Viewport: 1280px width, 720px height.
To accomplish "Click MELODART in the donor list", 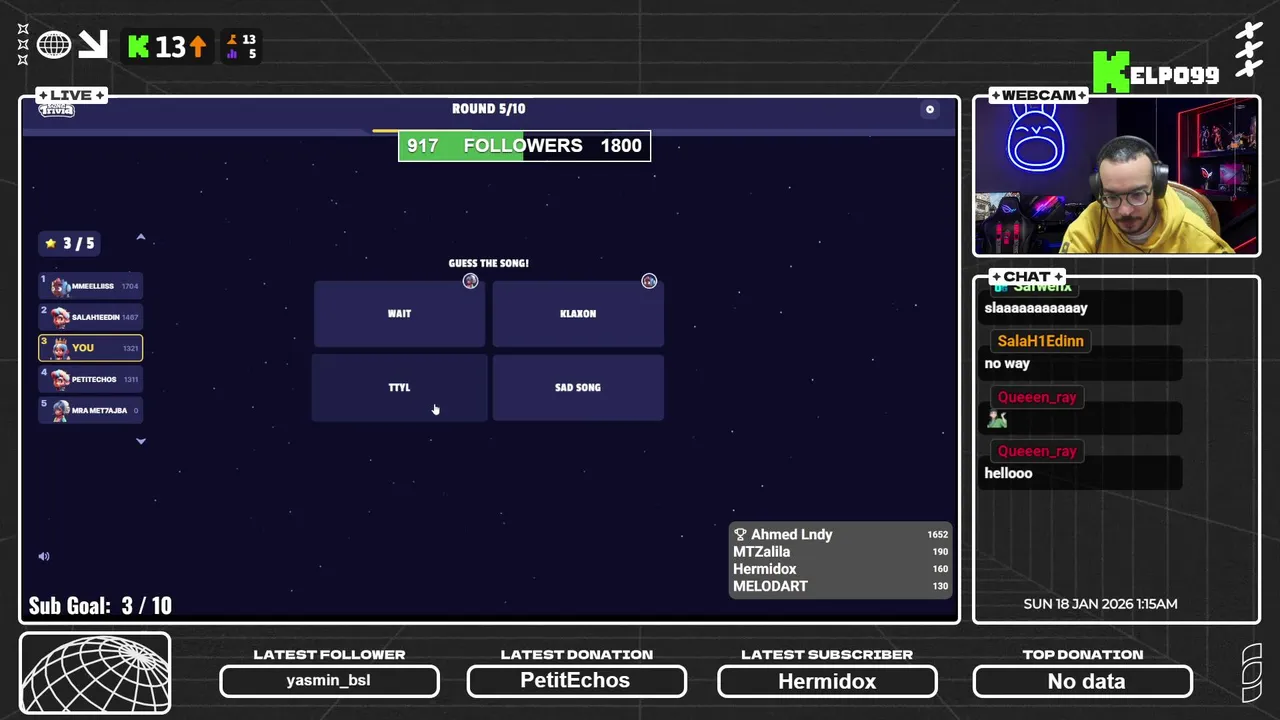I will 770,586.
